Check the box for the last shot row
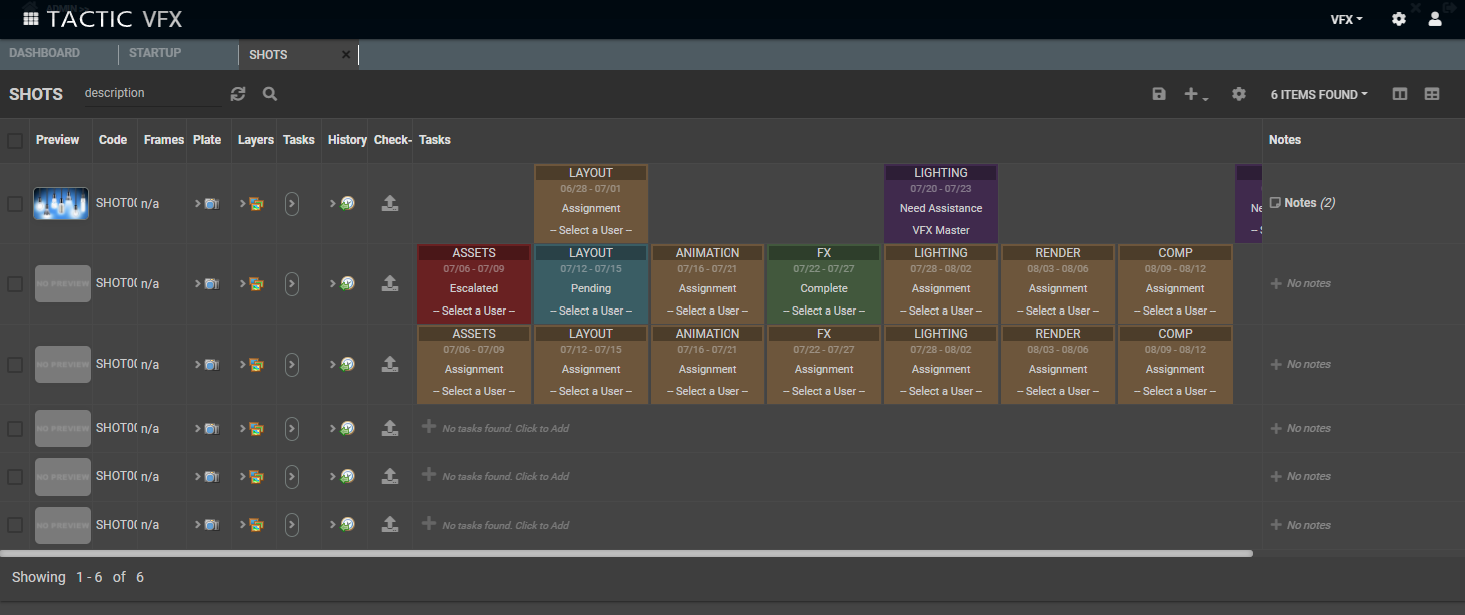The width and height of the screenshot is (1465, 615). pyautogui.click(x=15, y=525)
